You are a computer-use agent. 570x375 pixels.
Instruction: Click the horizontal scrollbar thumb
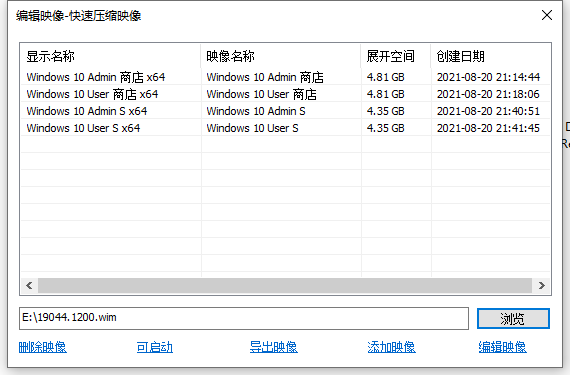pyautogui.click(x=285, y=285)
